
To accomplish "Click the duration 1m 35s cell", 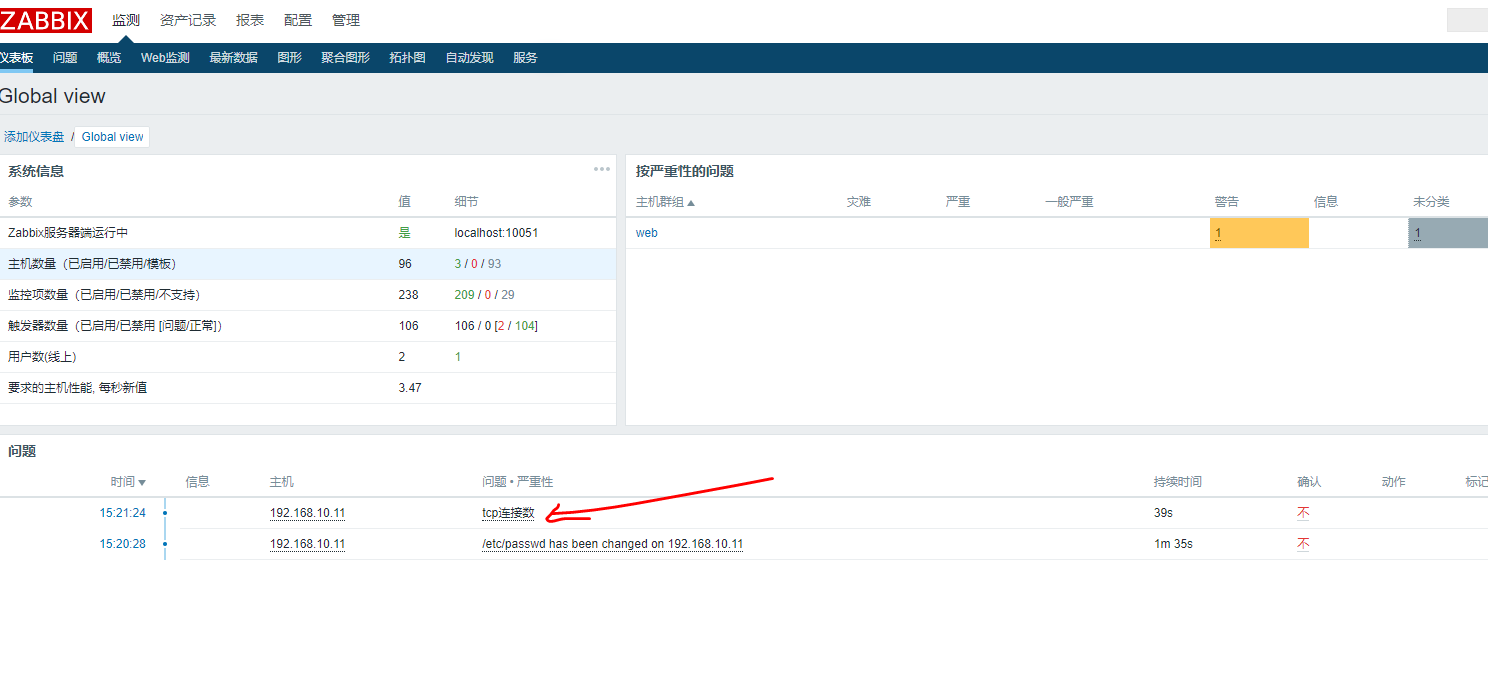I will tap(1173, 544).
